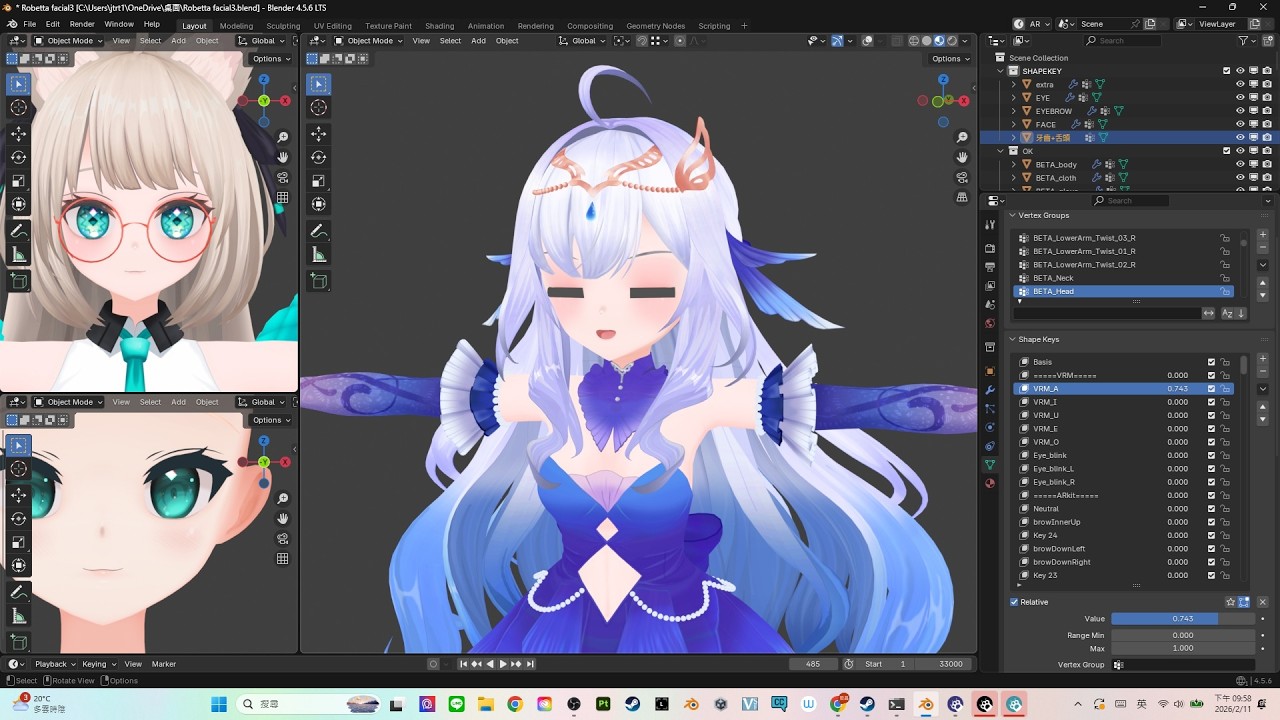1280x720 pixels.
Task: Mute the VRM_I shape key checkbox
Action: [x=1211, y=402]
